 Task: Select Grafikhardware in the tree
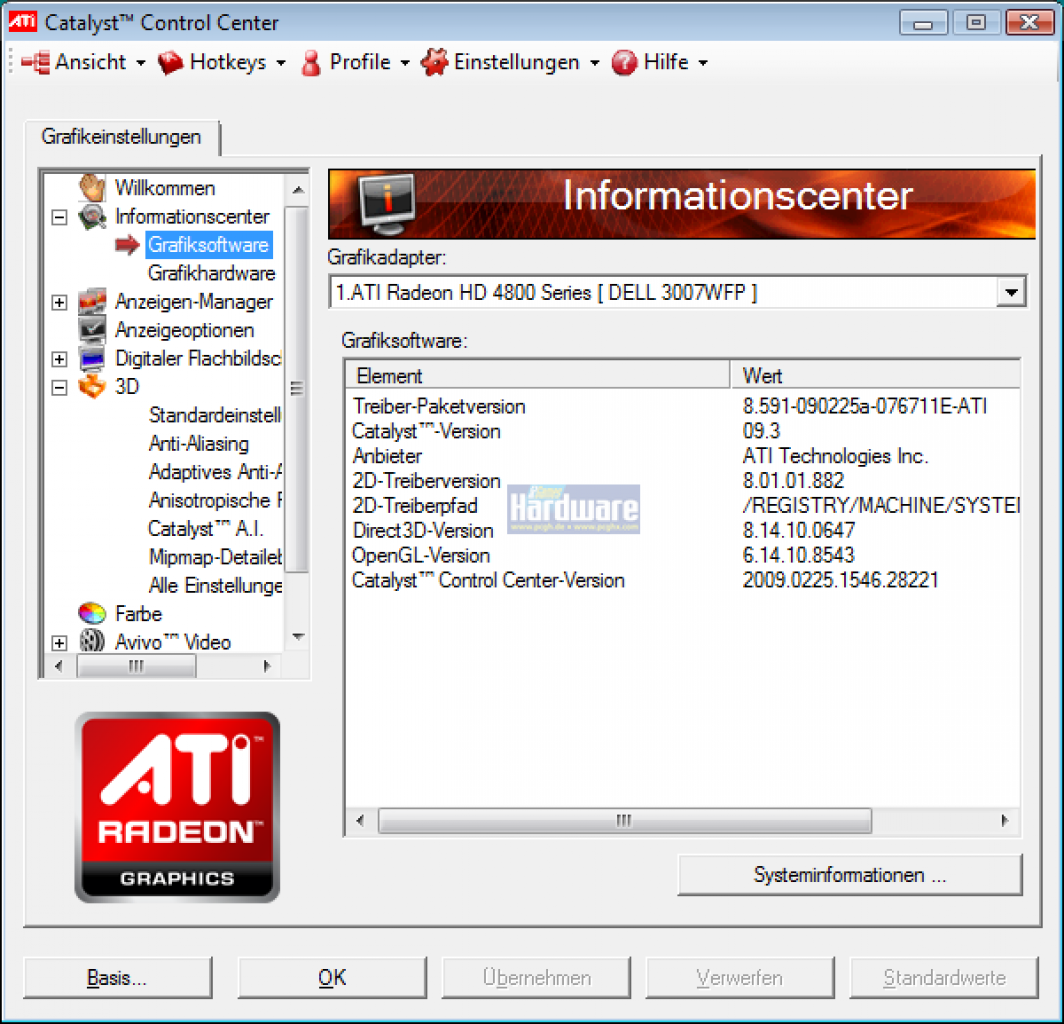click(x=211, y=273)
